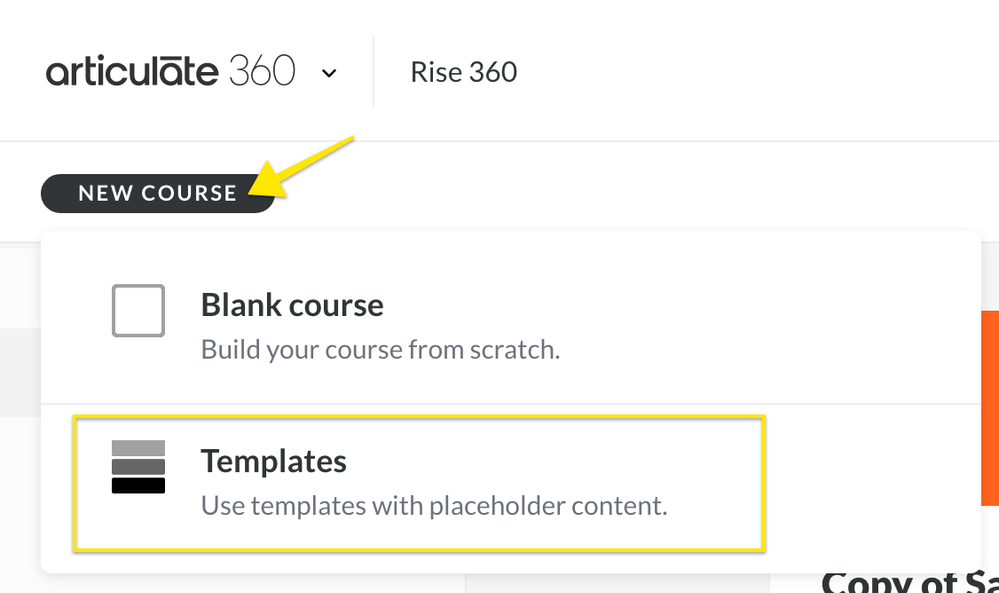Open the Rise 360 header label
The image size is (999, 593).
(x=463, y=72)
